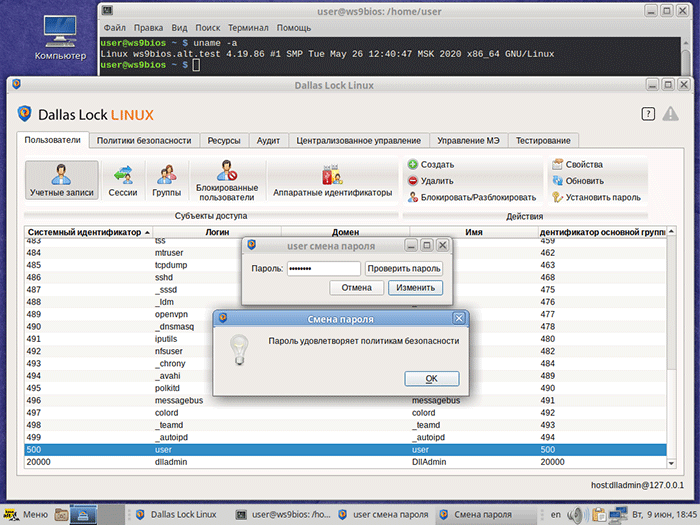Select row with login tcpdump

[345, 265]
